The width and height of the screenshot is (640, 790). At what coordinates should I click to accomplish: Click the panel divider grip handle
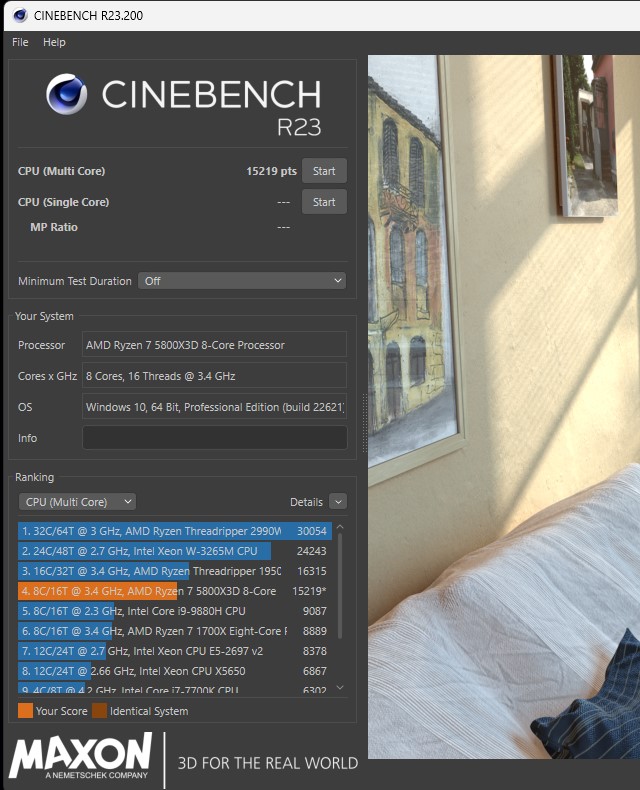365,422
